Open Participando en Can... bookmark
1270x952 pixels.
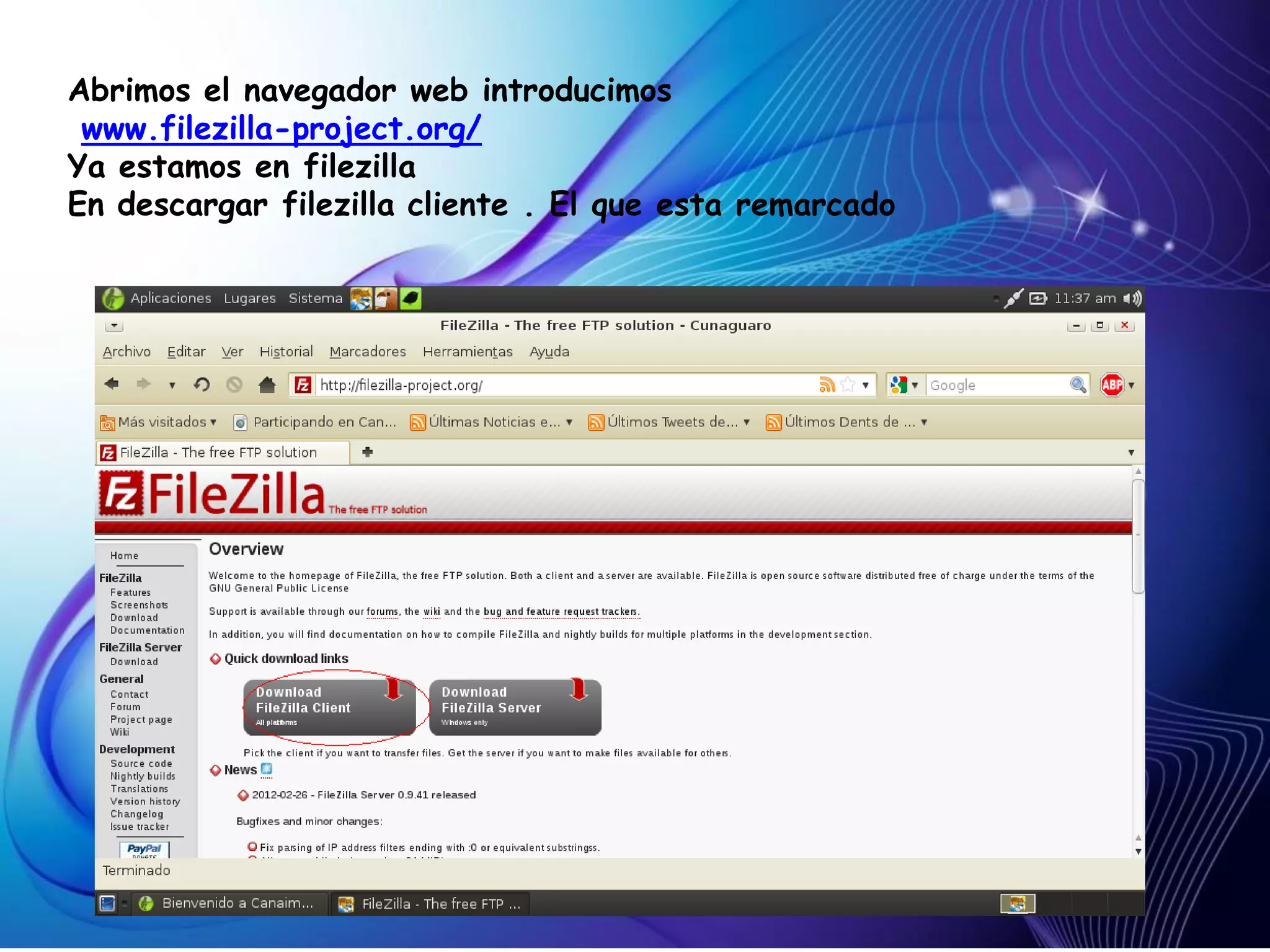[x=314, y=422]
